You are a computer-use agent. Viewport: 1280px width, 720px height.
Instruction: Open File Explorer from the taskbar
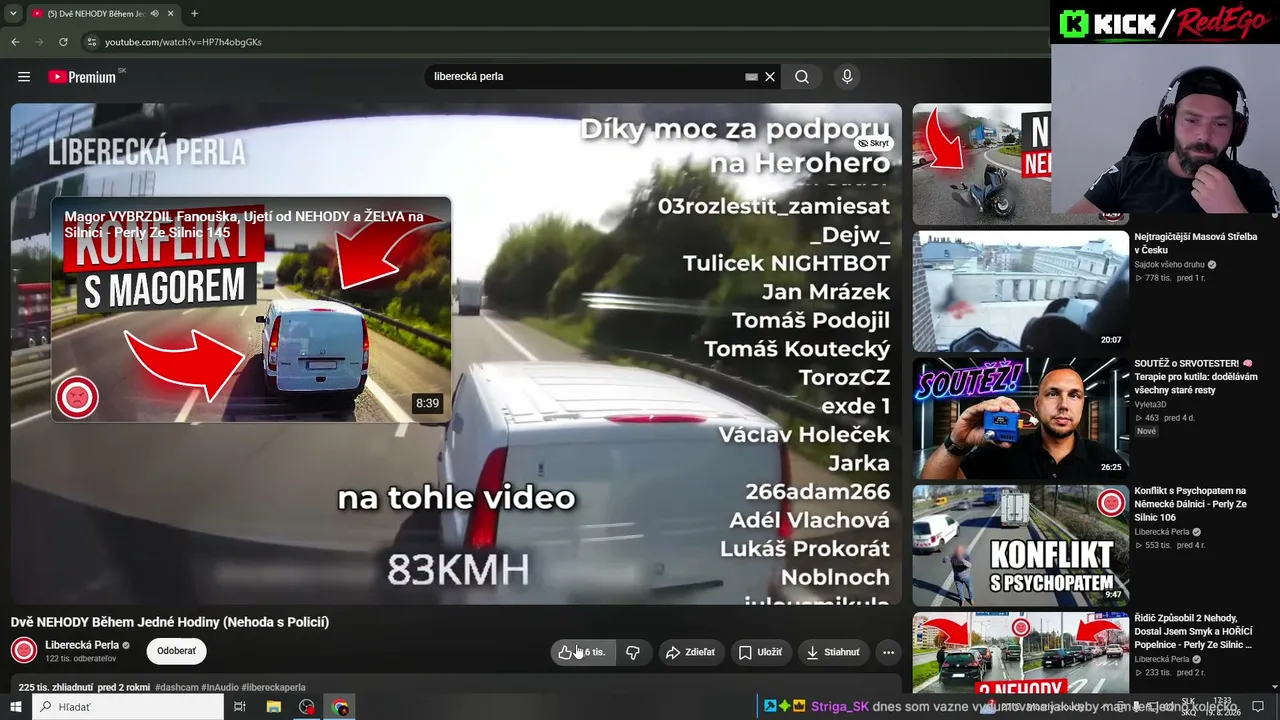click(x=273, y=707)
